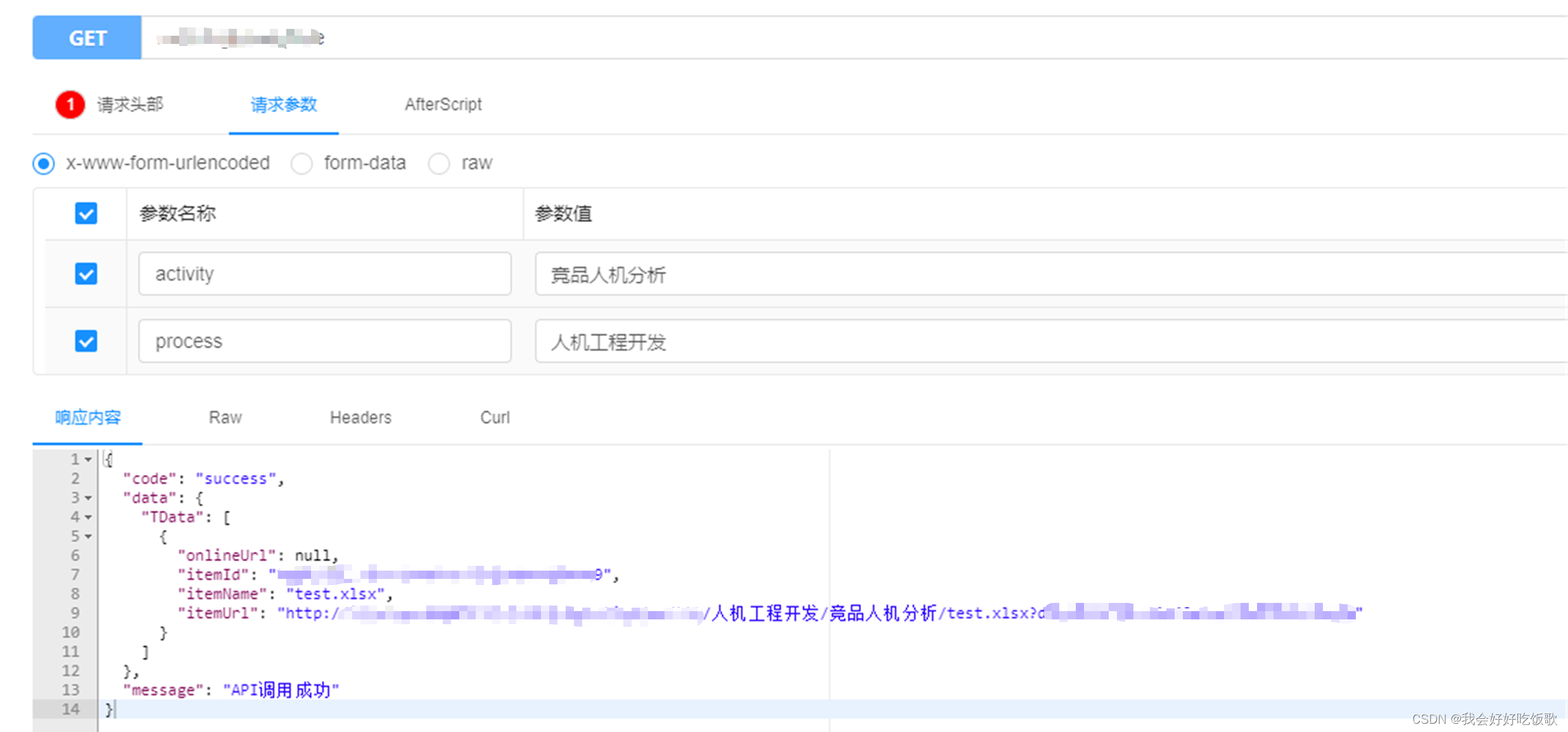
Task: Collapse the TData array at line 4
Action: (88, 516)
